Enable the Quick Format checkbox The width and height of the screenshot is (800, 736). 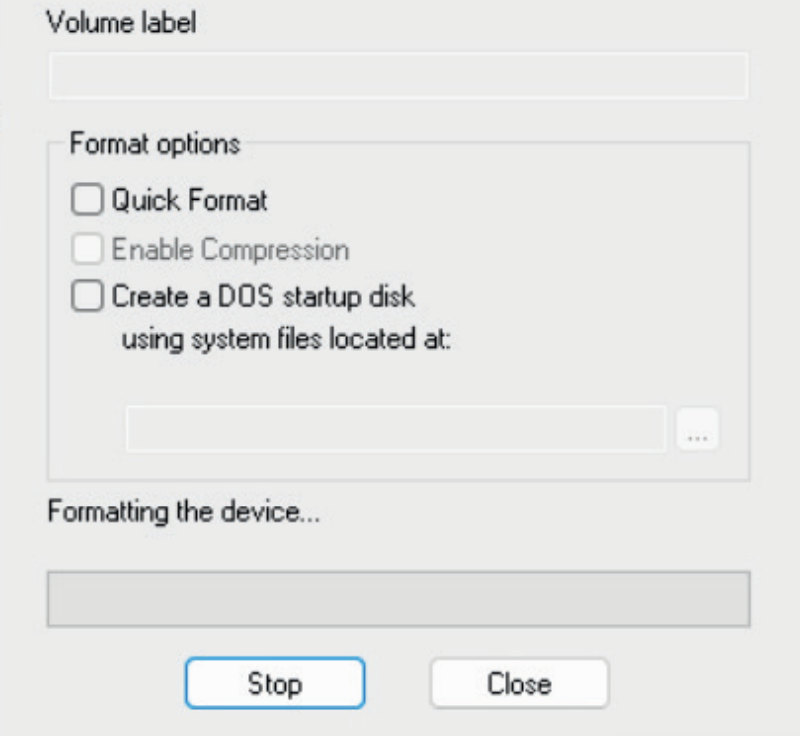(x=88, y=201)
